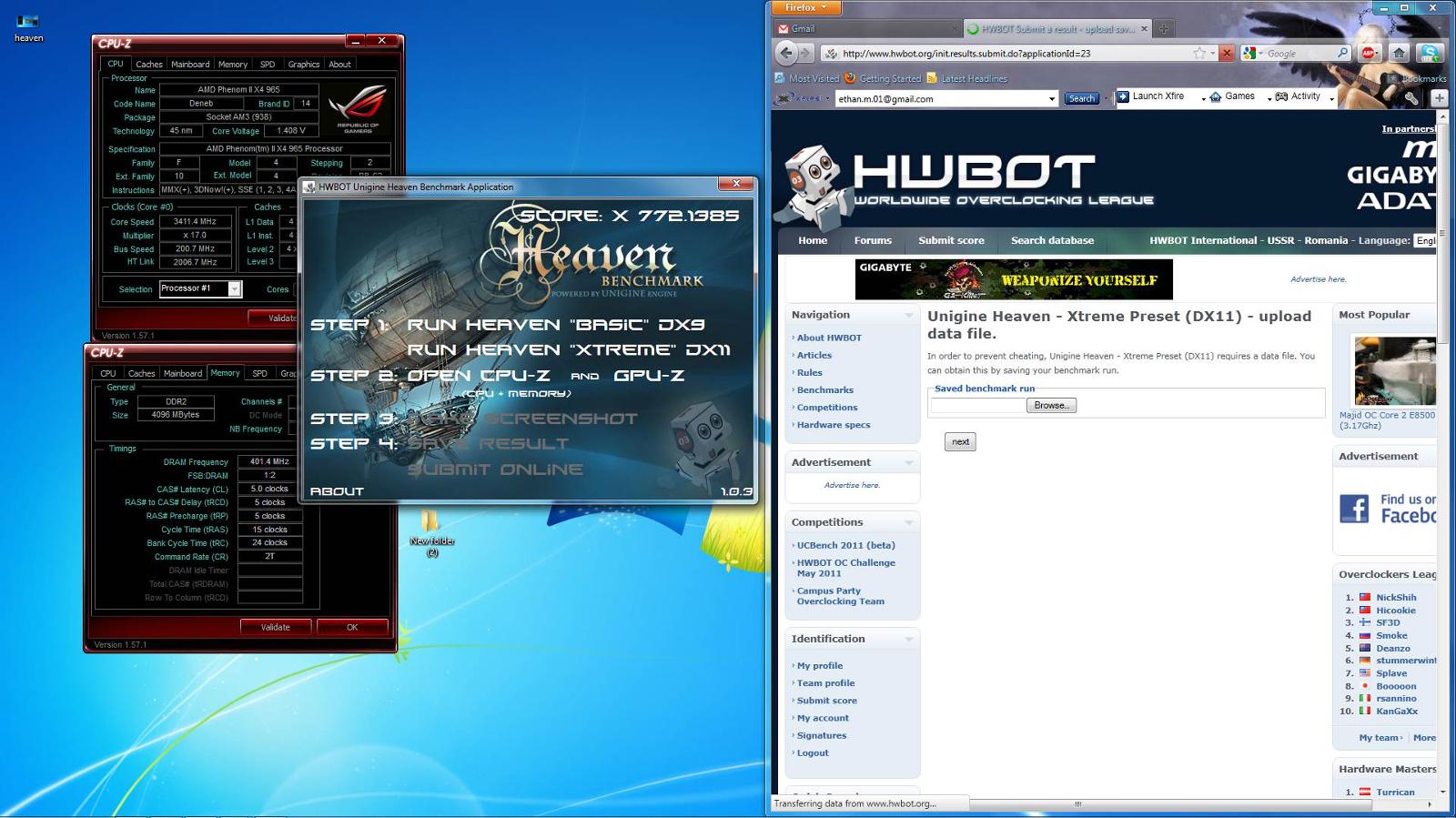Open About HWBOT link

(x=829, y=338)
